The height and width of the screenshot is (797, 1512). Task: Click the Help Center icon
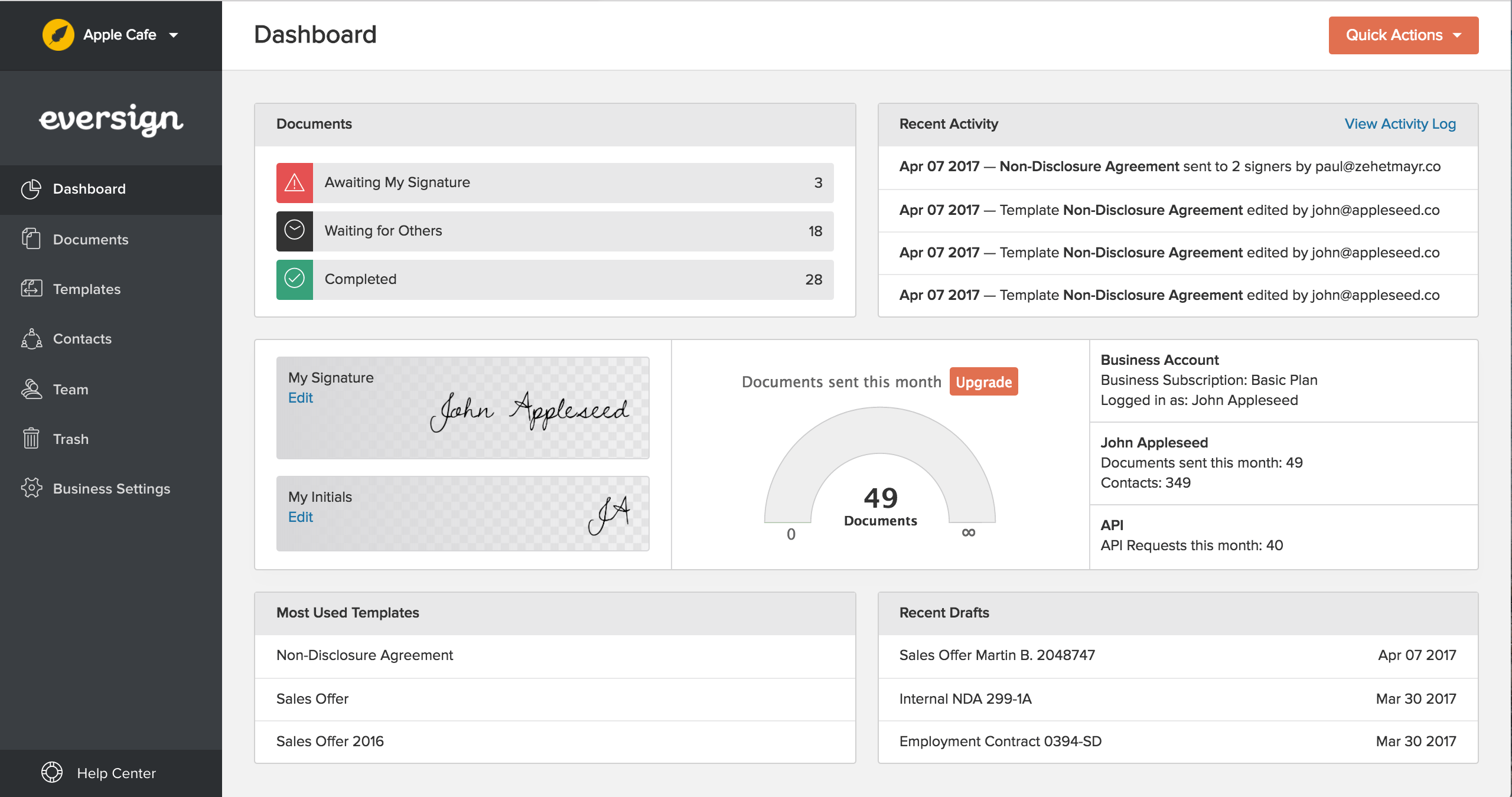[x=53, y=773]
